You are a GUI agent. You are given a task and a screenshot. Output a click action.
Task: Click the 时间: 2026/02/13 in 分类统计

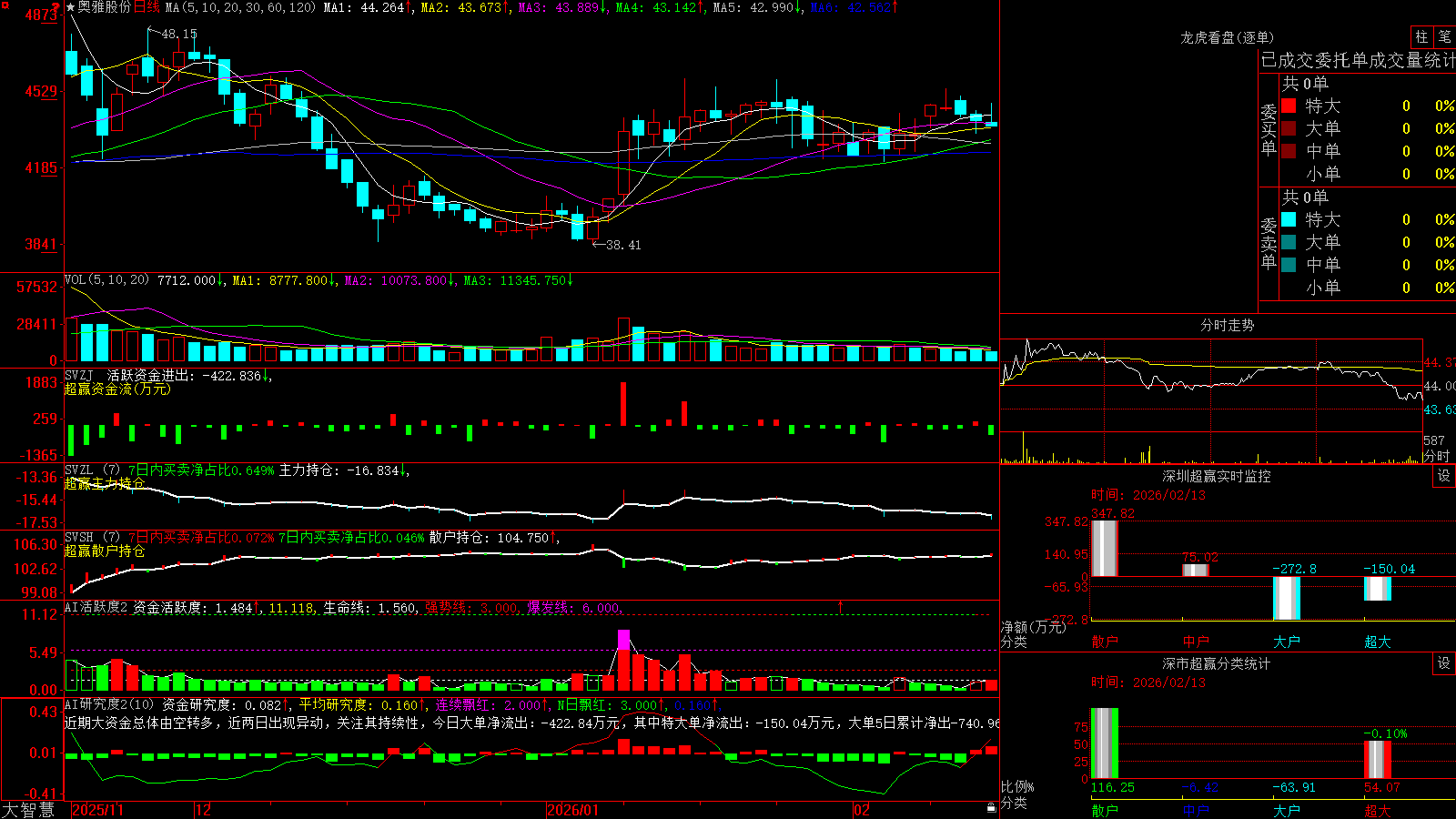click(1148, 682)
